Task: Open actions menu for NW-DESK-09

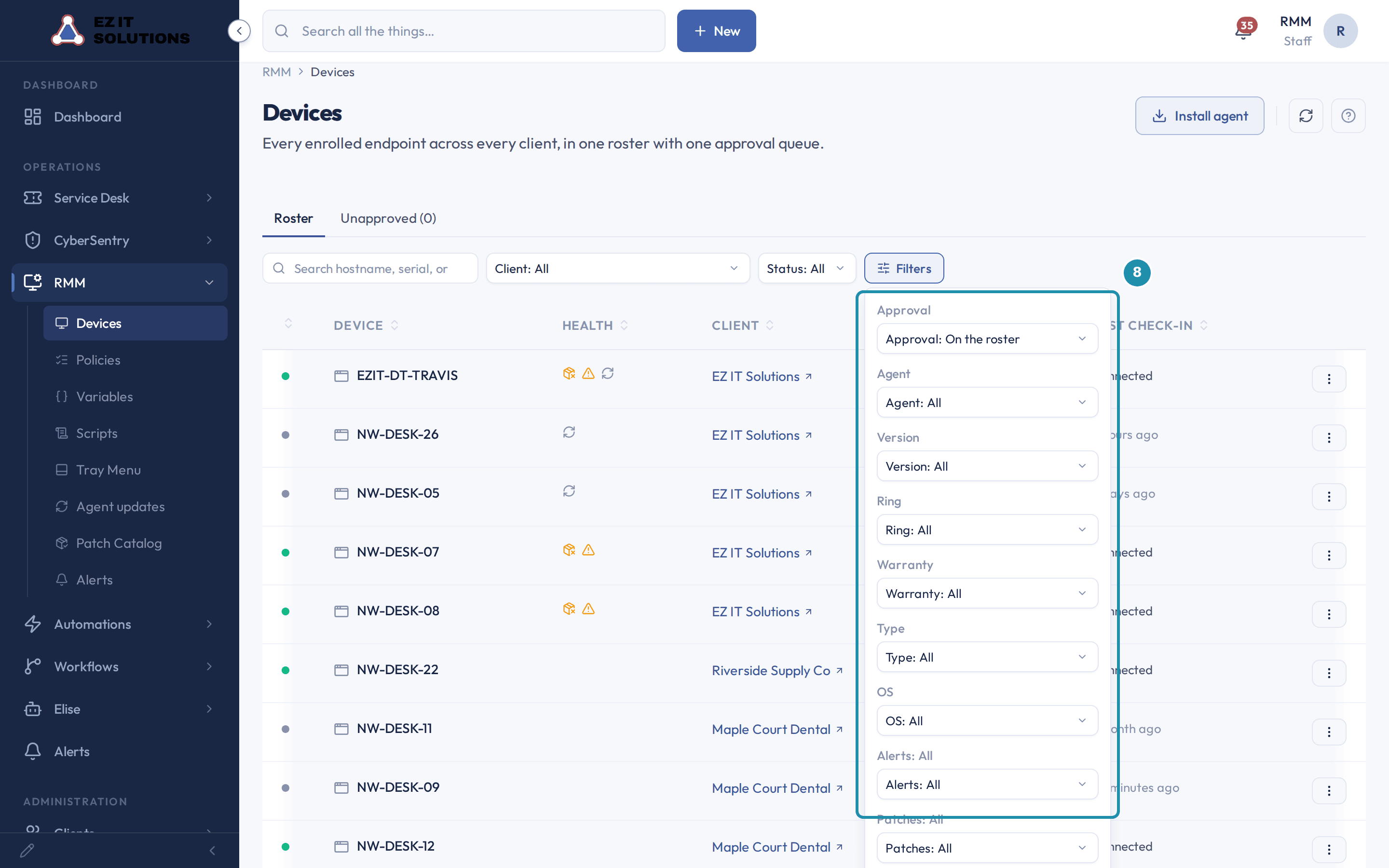Action: point(1329,791)
